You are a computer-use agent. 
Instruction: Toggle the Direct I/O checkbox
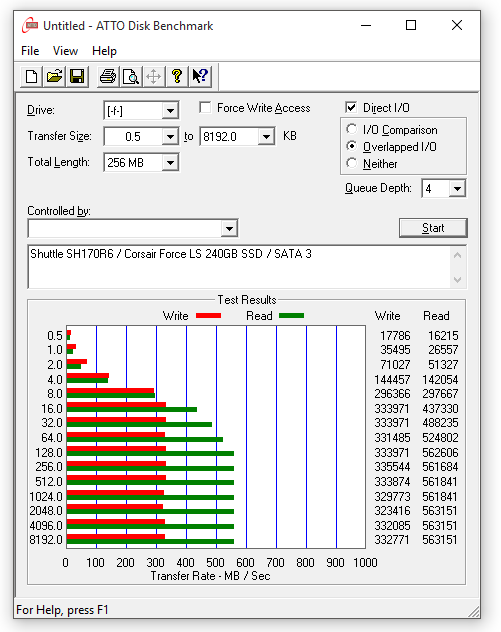point(351,108)
